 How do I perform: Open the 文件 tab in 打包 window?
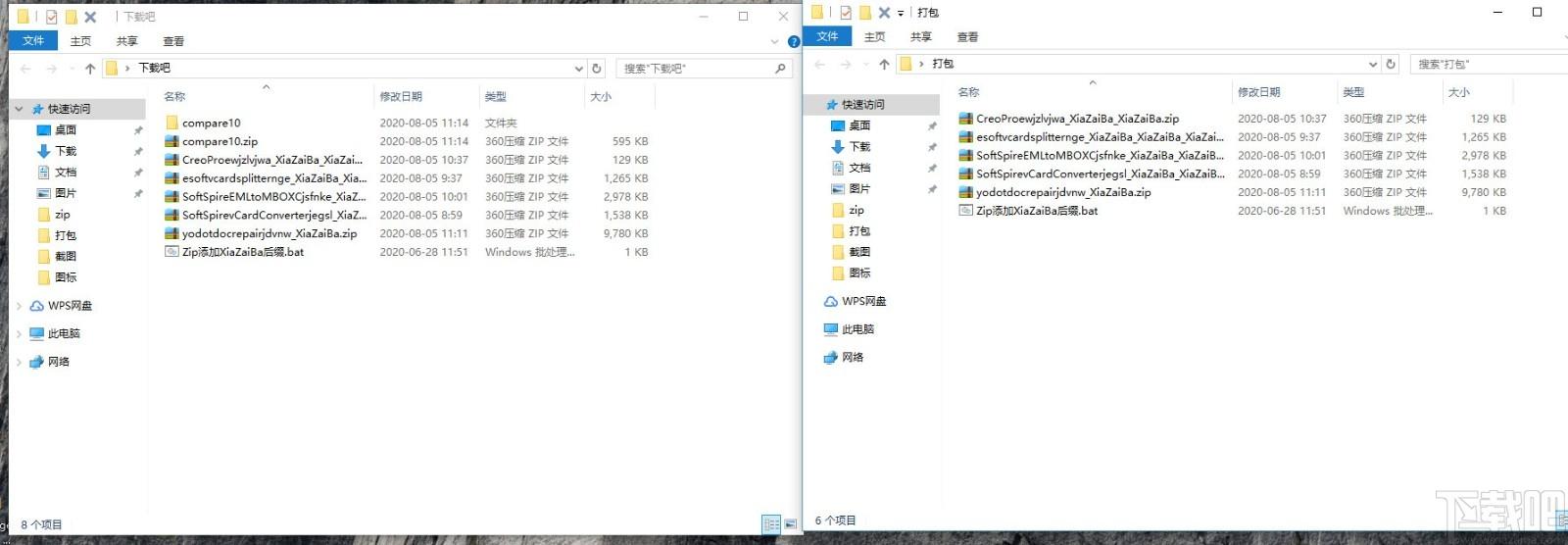click(828, 36)
